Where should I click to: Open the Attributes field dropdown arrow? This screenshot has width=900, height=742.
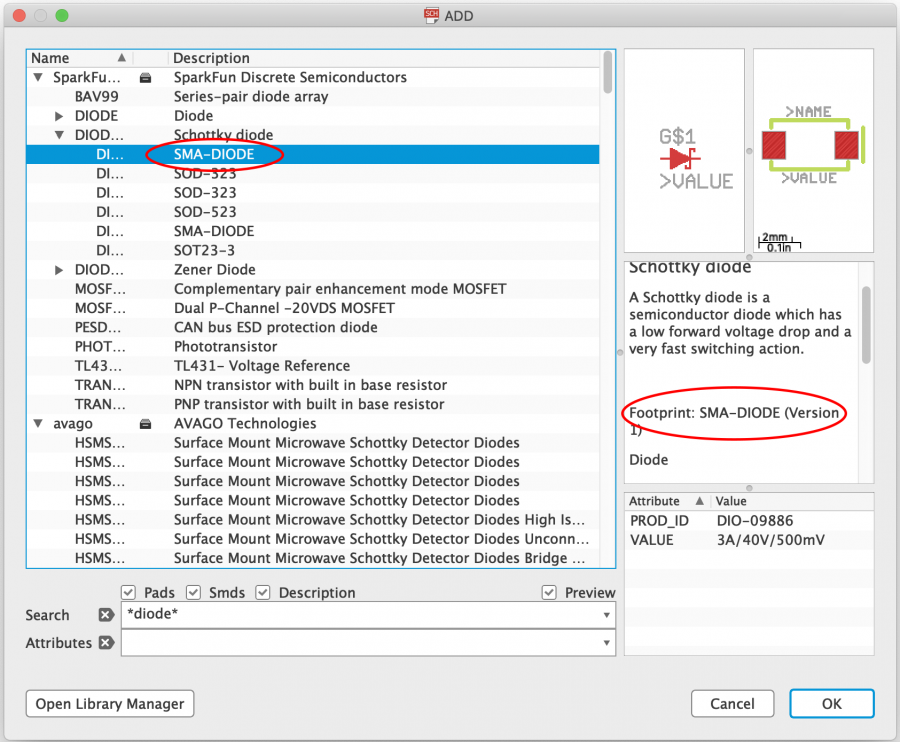coord(607,643)
